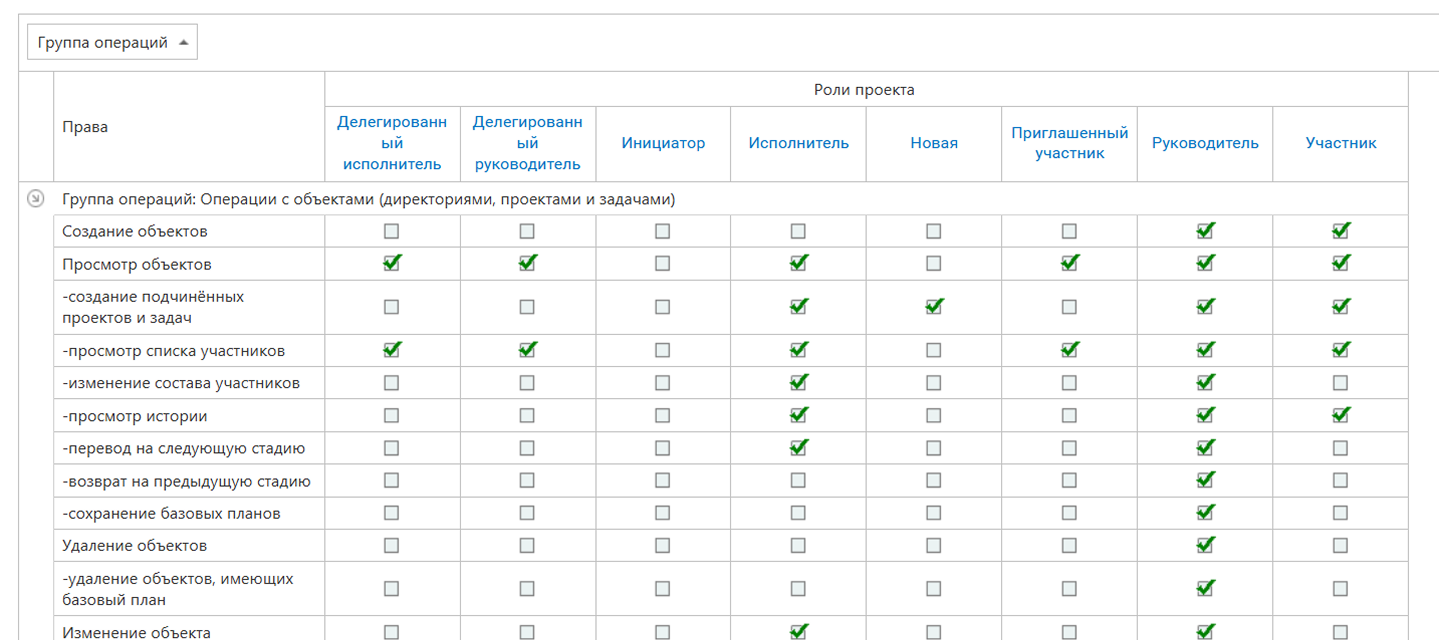Select the 'Новая' role header
The image size is (1440, 640).
[x=933, y=143]
